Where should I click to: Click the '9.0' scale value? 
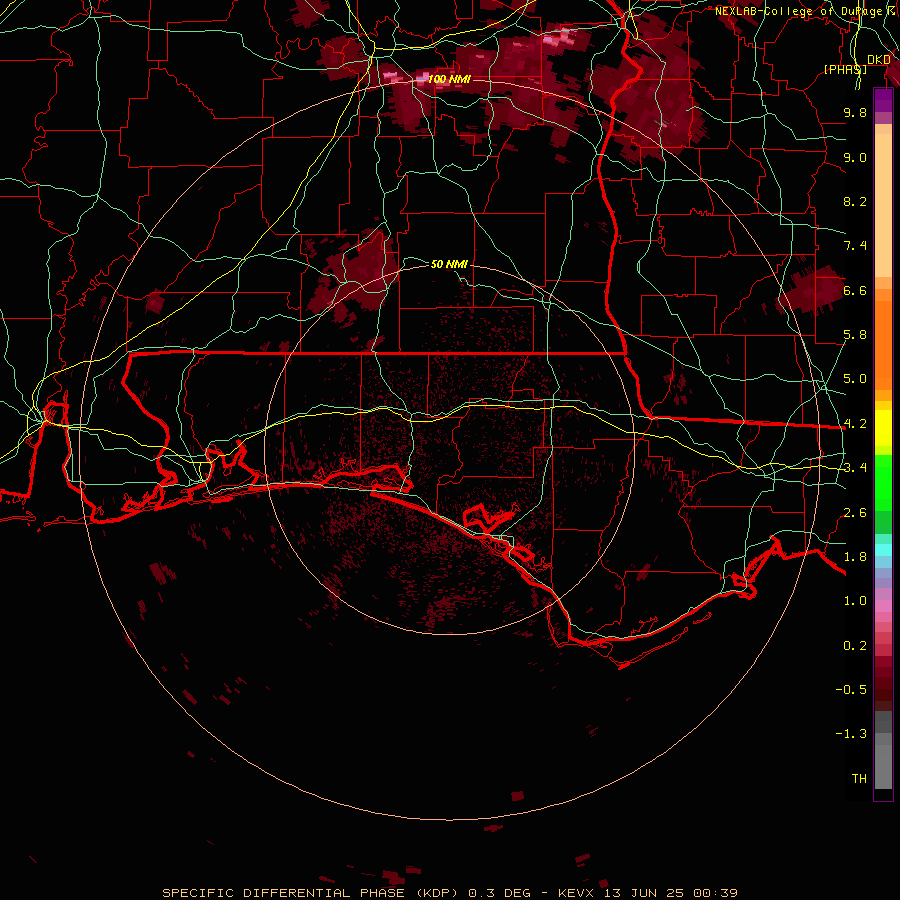click(855, 157)
